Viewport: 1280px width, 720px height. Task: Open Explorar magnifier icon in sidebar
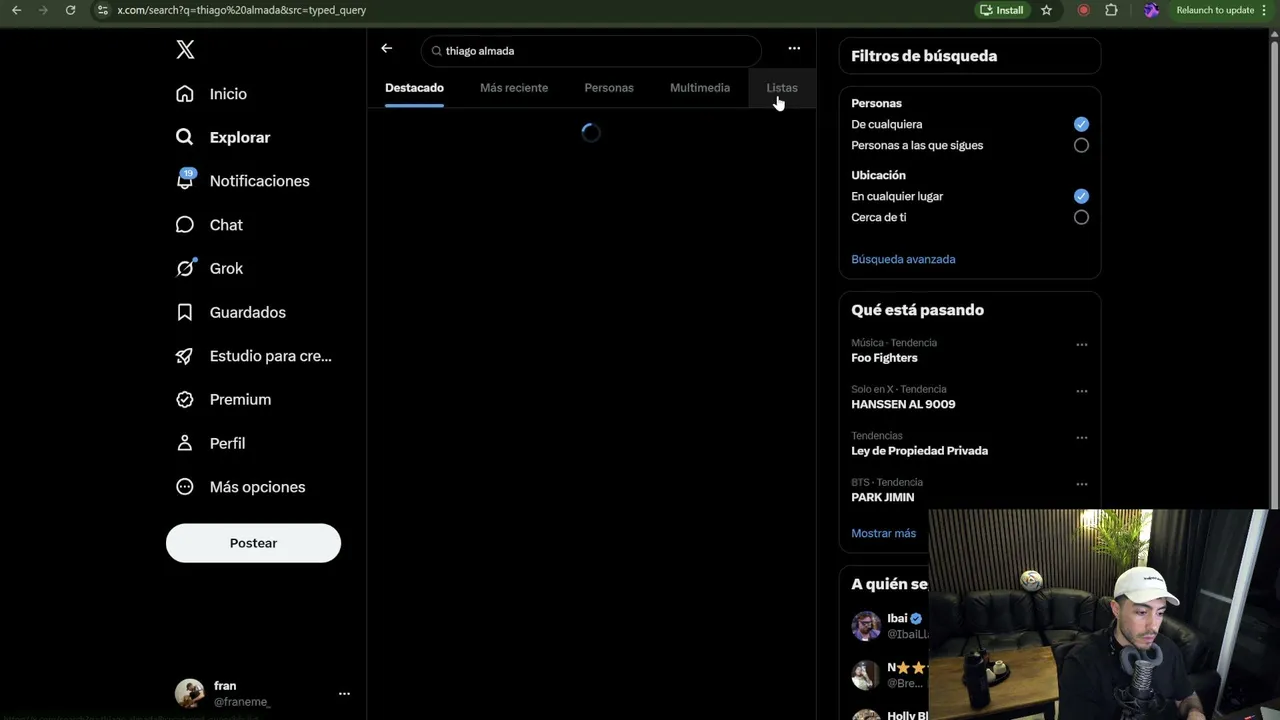(185, 137)
